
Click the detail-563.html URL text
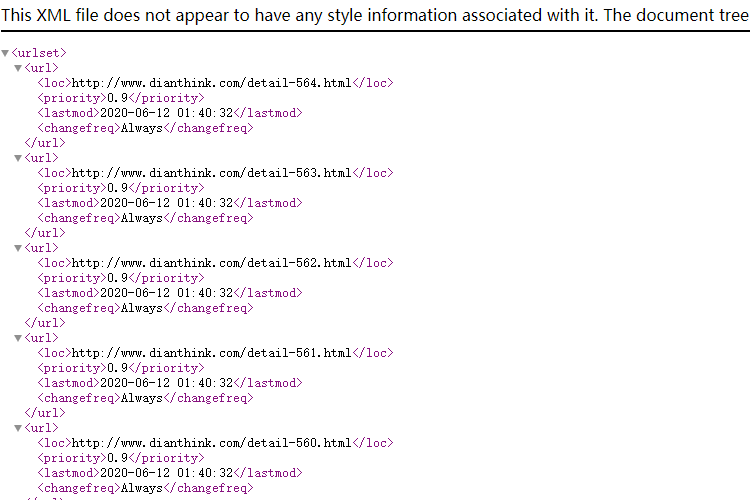pyautogui.click(x=211, y=173)
